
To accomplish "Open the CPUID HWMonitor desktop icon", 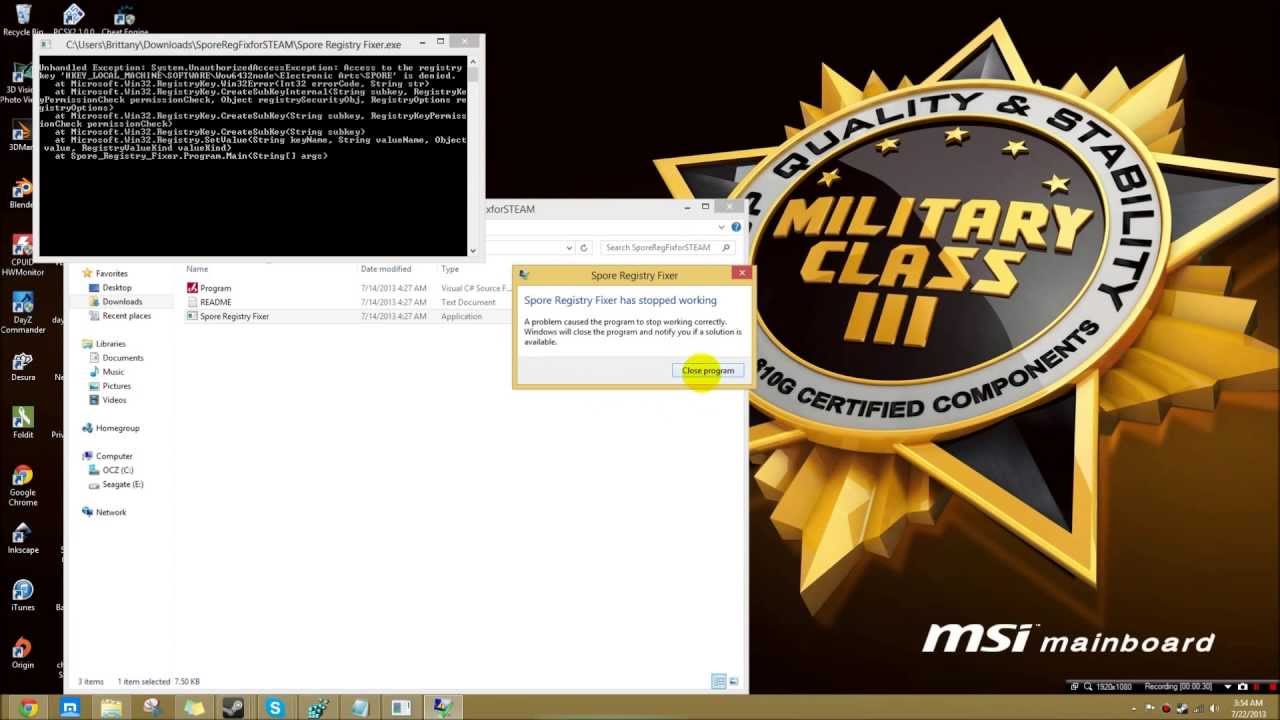I will pyautogui.click(x=22, y=255).
